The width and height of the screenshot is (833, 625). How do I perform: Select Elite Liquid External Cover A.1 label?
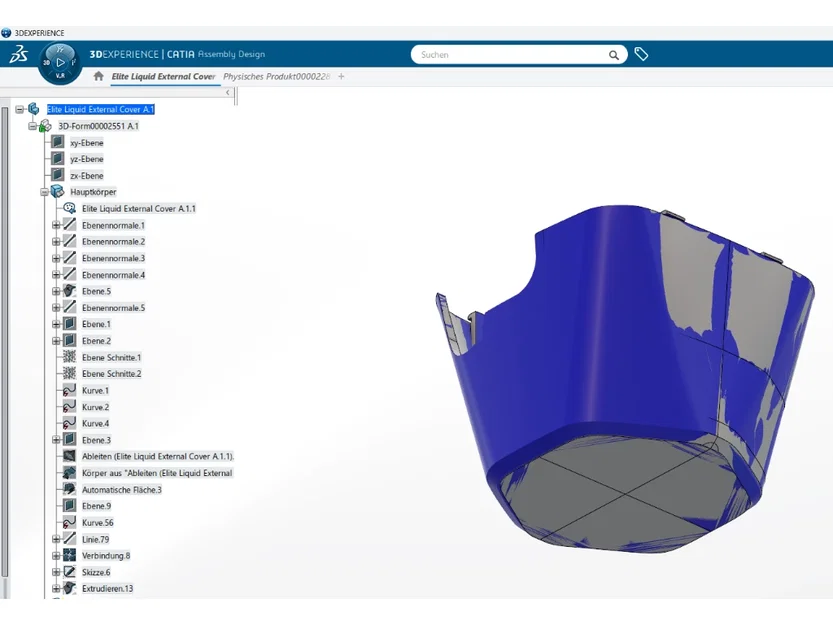(x=100, y=109)
